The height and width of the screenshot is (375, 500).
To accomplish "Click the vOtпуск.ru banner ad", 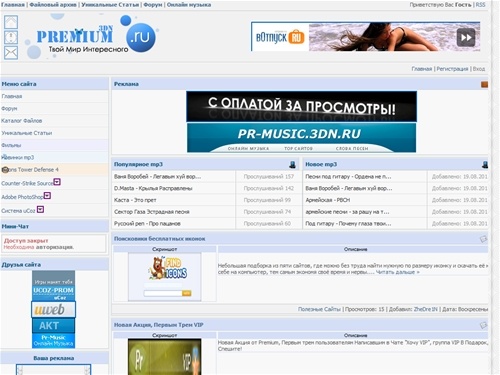I will pos(365,37).
